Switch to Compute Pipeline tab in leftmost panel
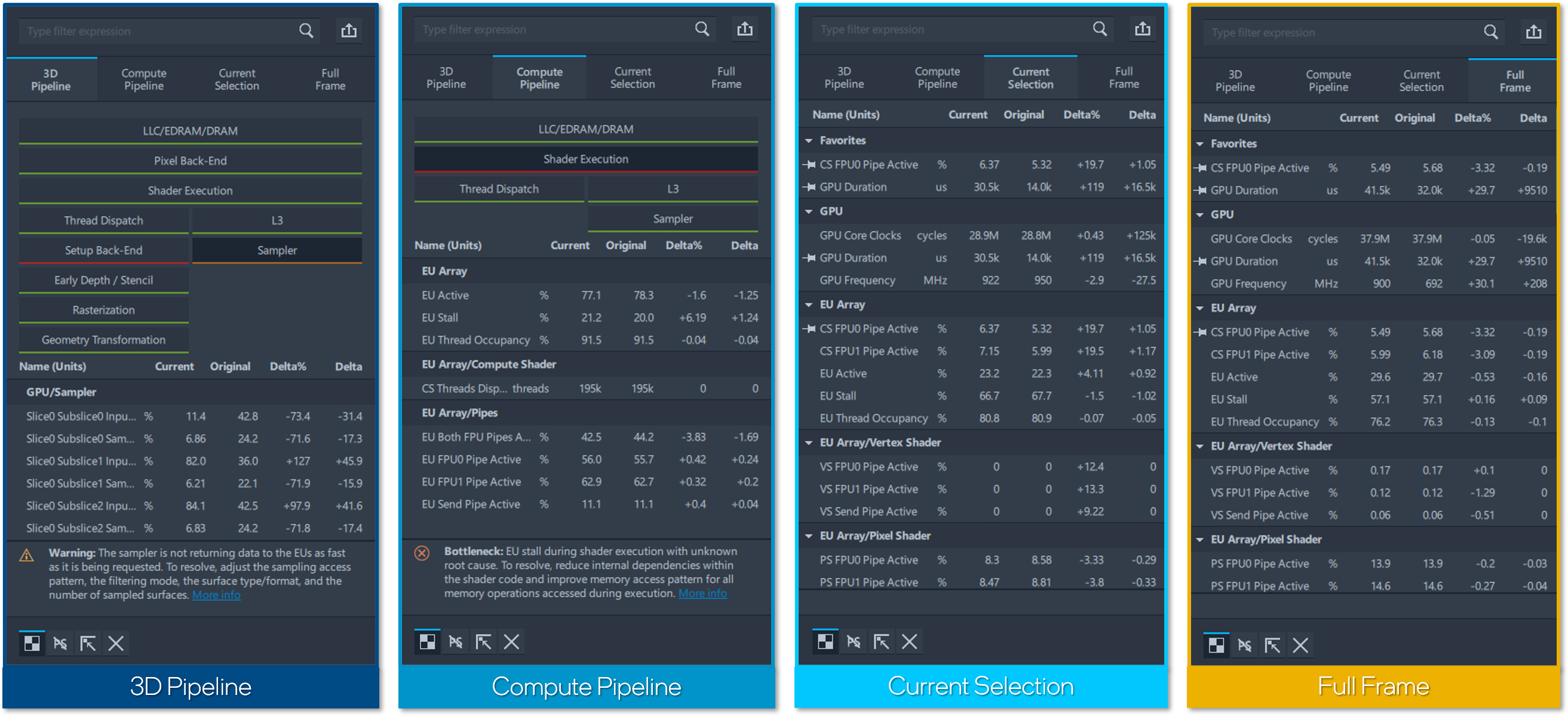The width and height of the screenshot is (1568, 726). click(143, 79)
